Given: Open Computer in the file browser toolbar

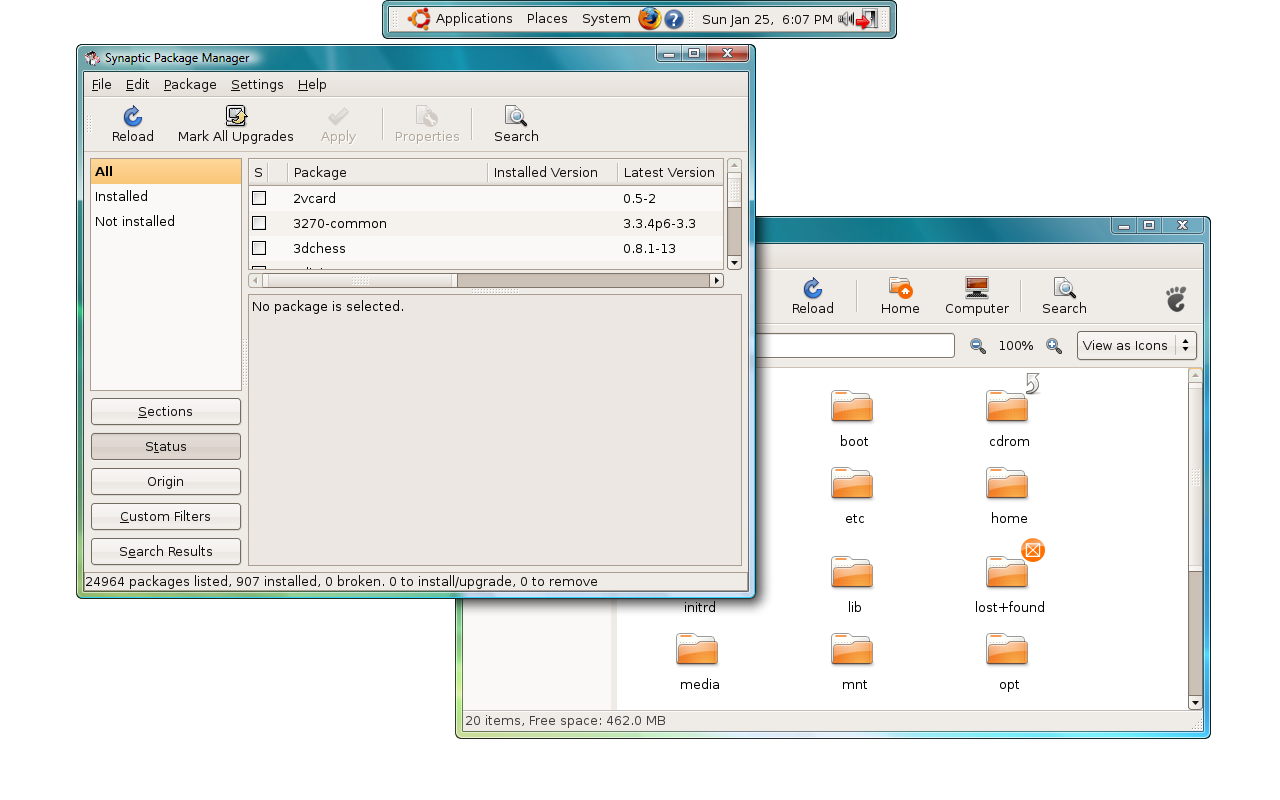Looking at the screenshot, I should [x=977, y=297].
